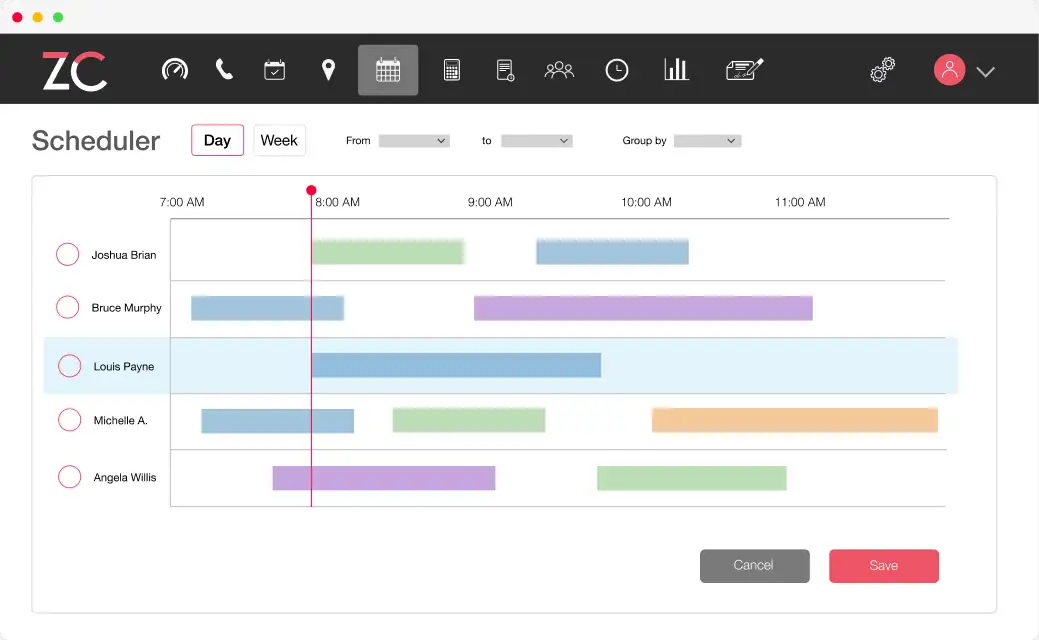
Task: Click the Save button
Action: [883, 566]
